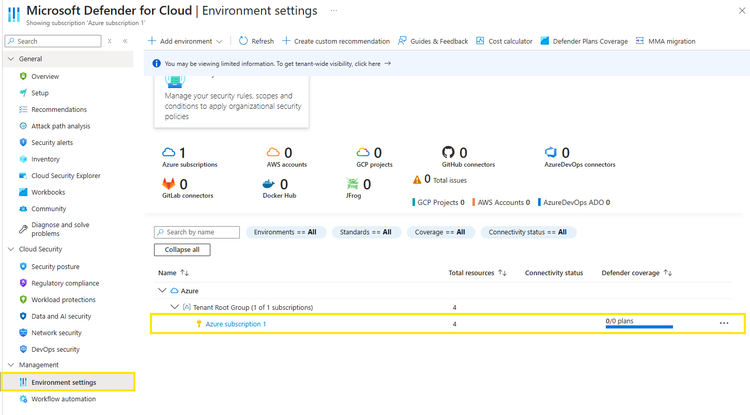Screen dimensions: 750x415
Task: Click the tenant-wide visibility arrow link
Action: 387,63
